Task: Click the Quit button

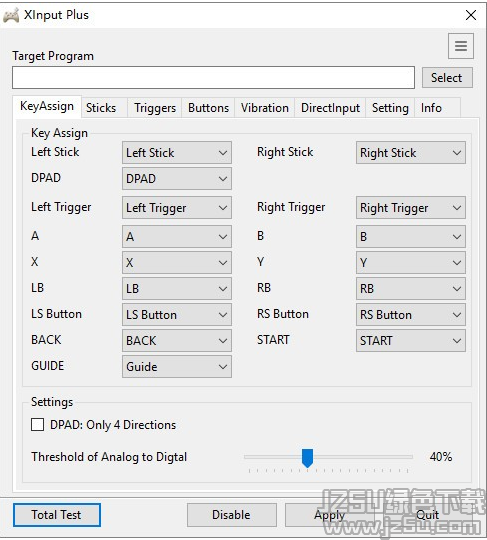Action: pos(427,515)
